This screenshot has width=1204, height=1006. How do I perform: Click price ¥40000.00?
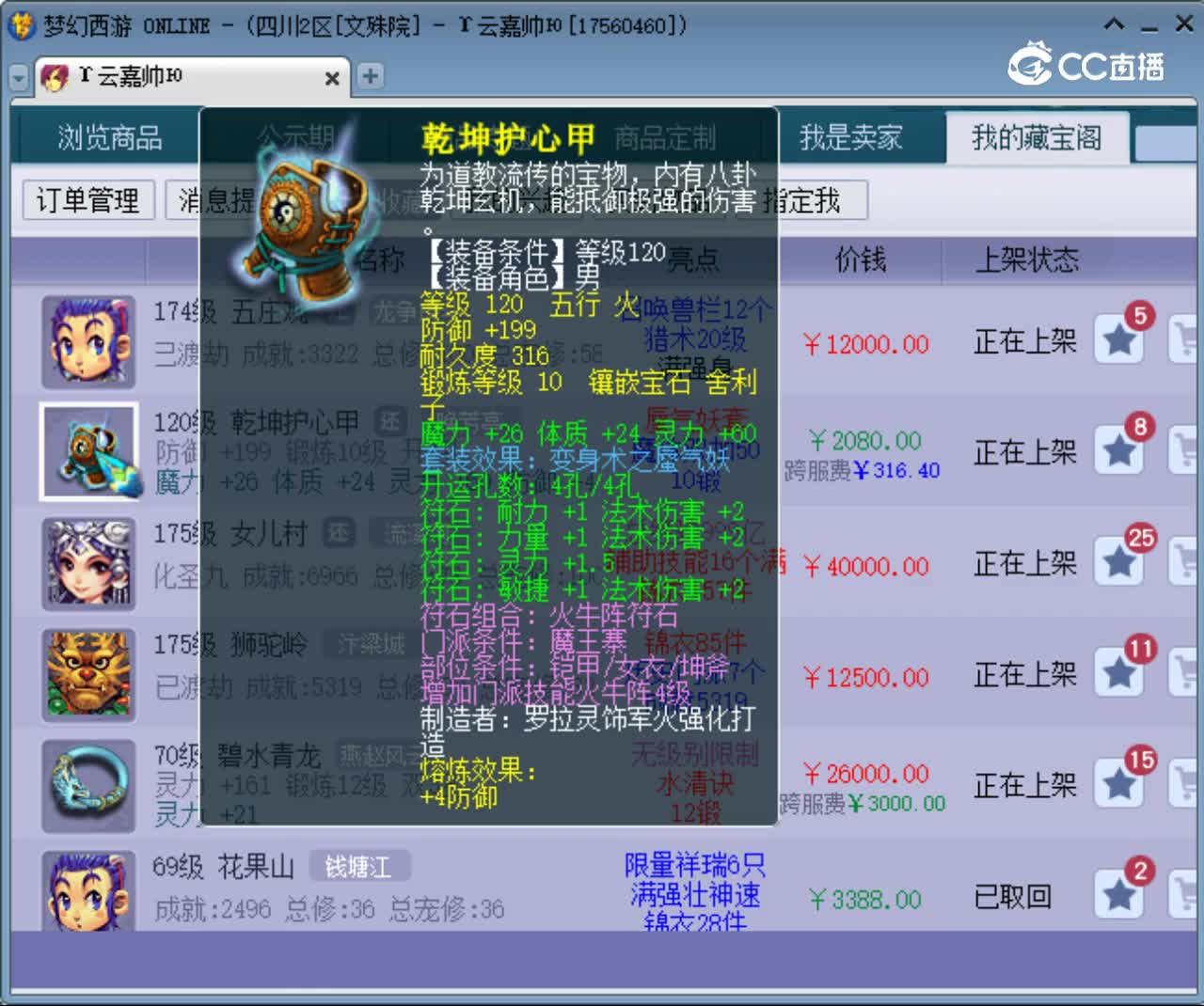tap(865, 567)
